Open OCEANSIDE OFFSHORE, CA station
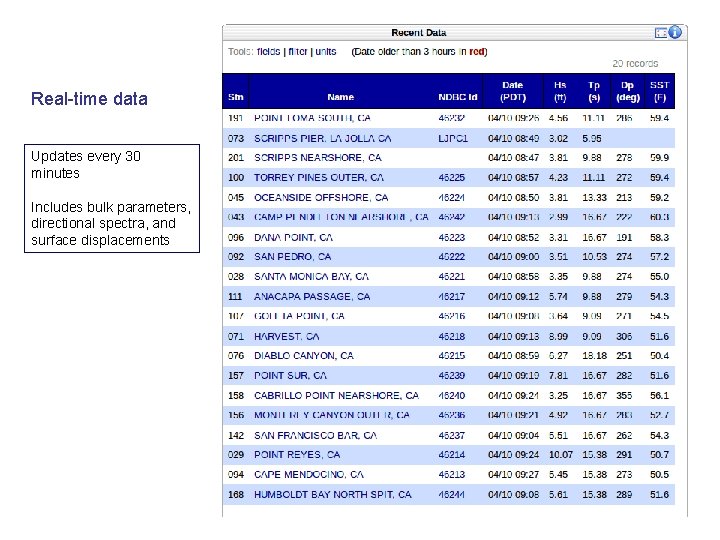The image size is (720, 540). click(321, 197)
